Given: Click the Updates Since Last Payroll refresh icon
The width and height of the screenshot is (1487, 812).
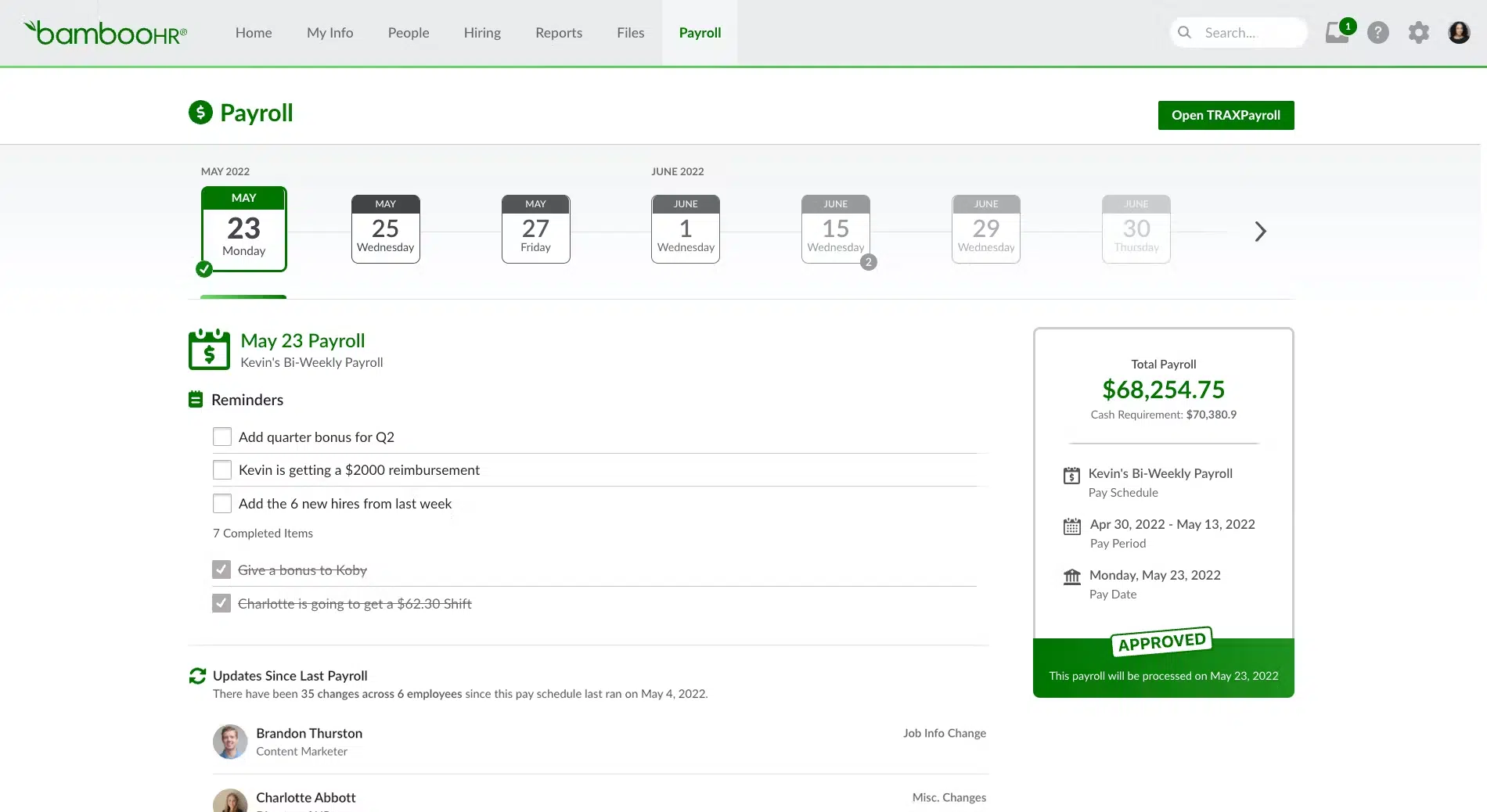Looking at the screenshot, I should (x=197, y=676).
